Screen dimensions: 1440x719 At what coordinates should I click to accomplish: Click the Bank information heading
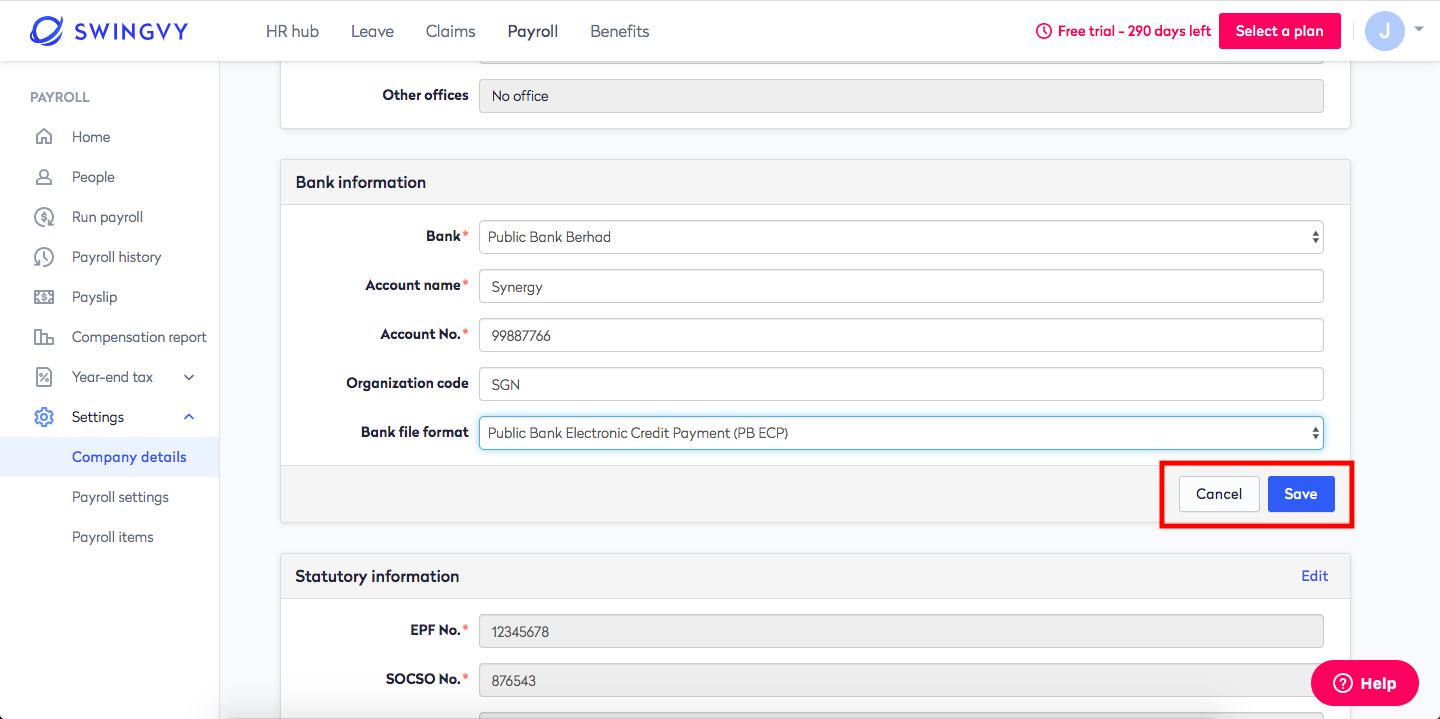(361, 182)
